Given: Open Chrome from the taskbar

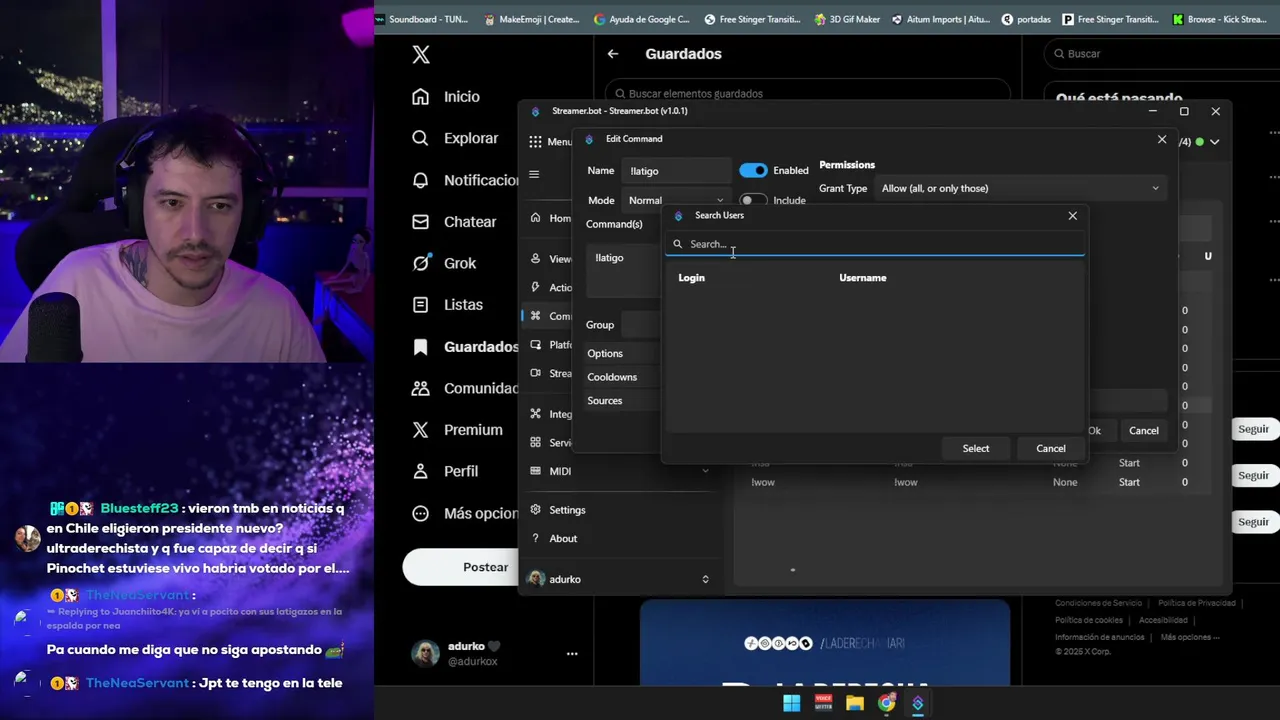Looking at the screenshot, I should [x=886, y=703].
